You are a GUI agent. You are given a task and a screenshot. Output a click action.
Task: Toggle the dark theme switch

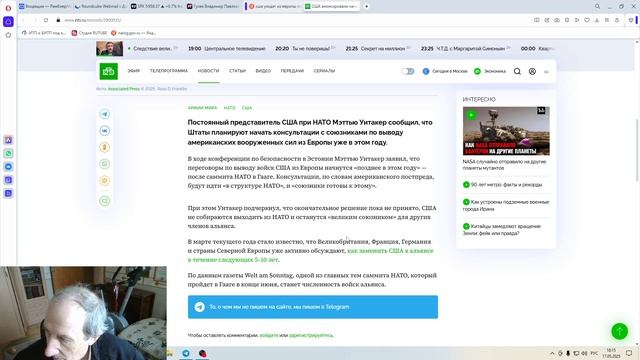408,71
